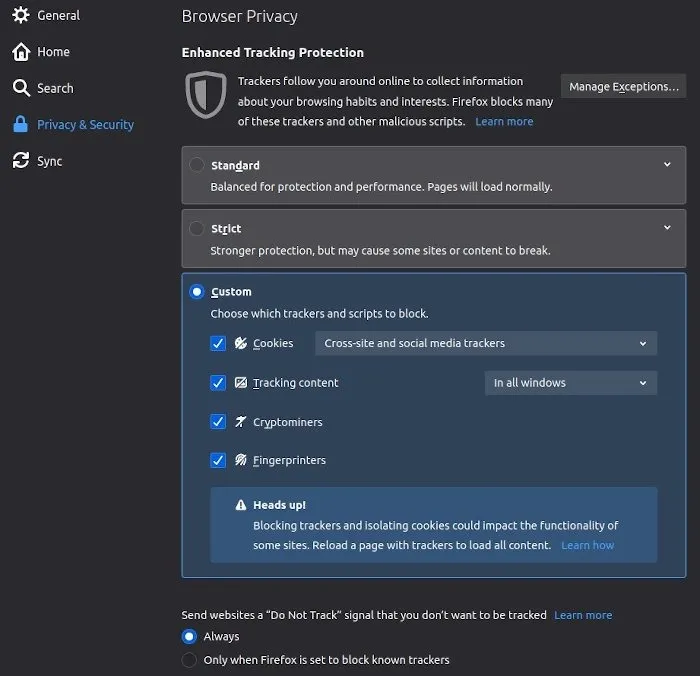Click the Tracking content icon

[241, 383]
